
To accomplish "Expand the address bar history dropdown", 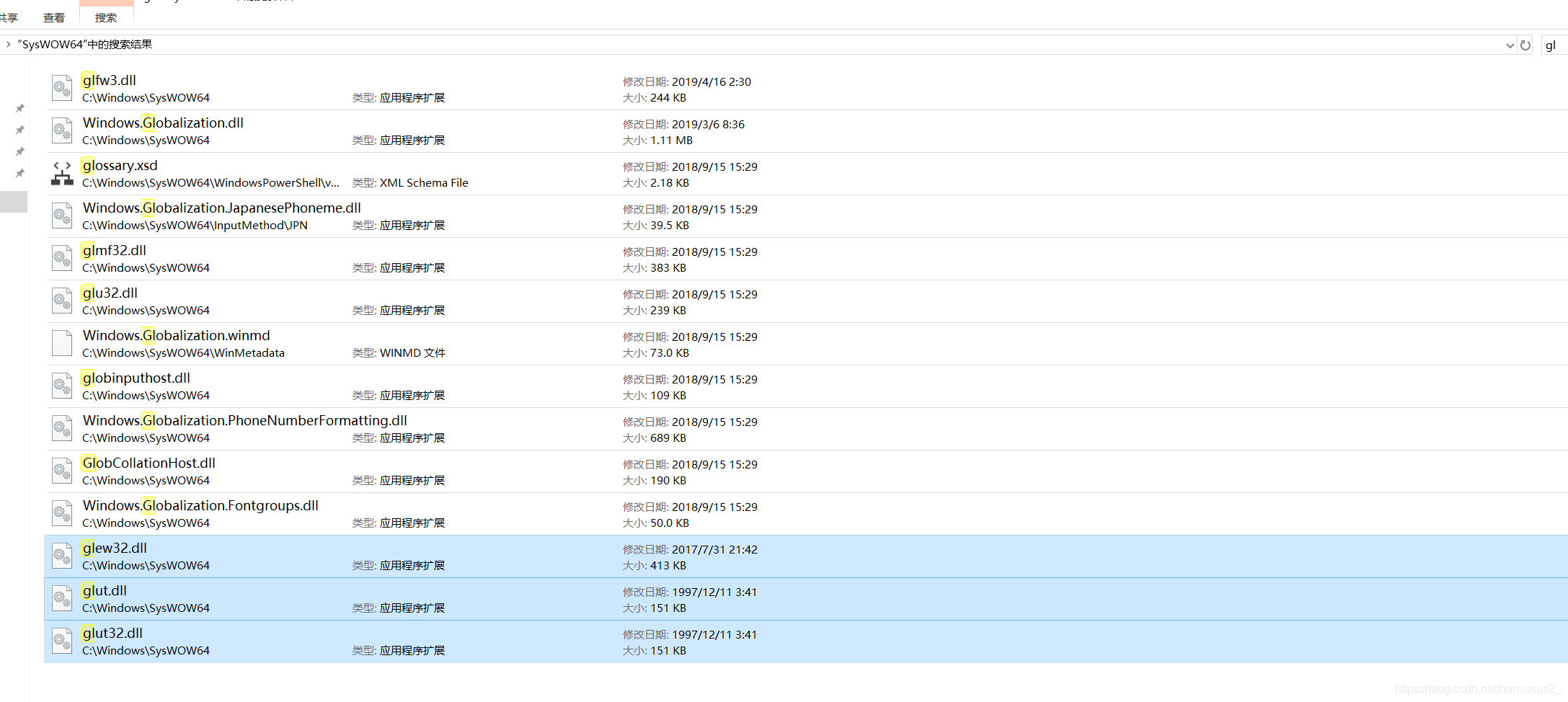I will tap(1510, 45).
